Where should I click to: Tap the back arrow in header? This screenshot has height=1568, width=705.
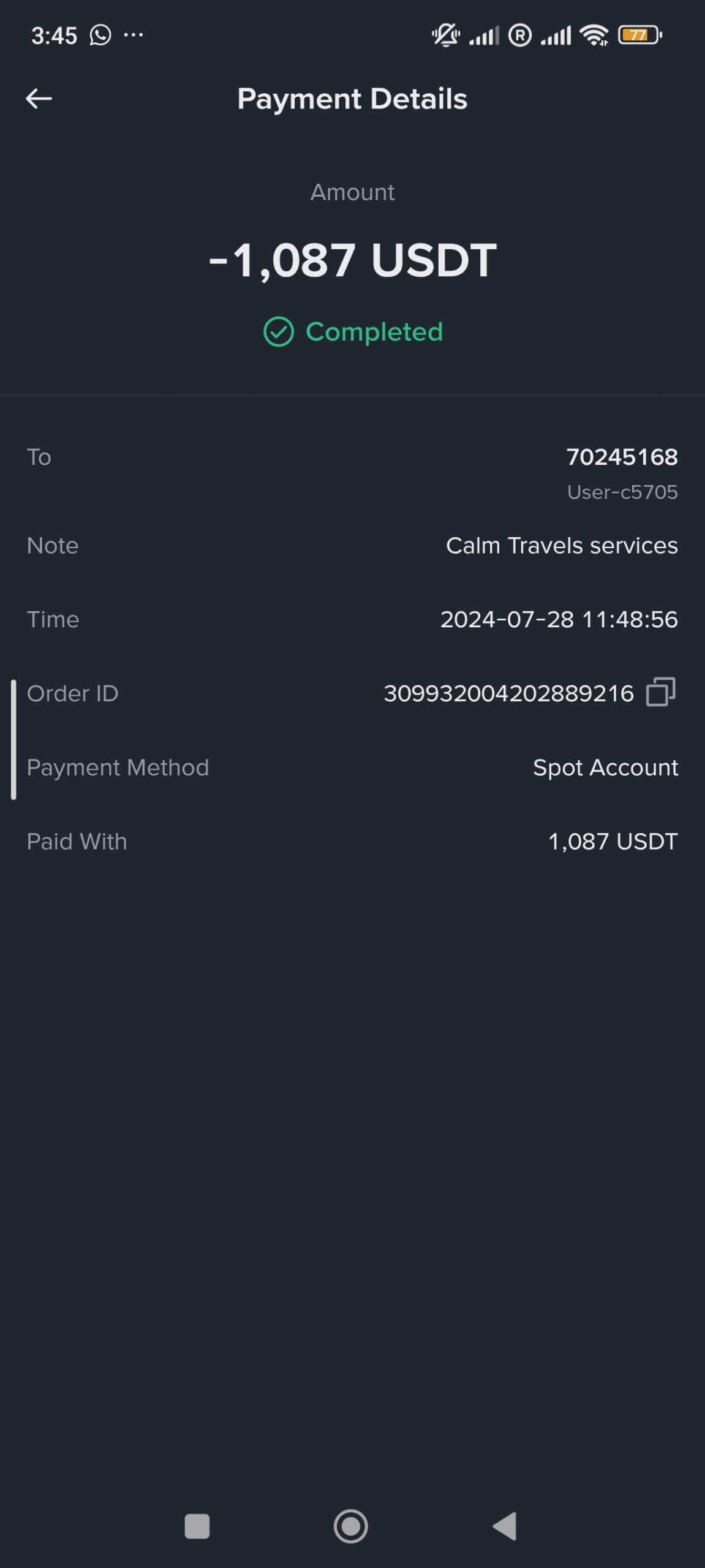(39, 99)
